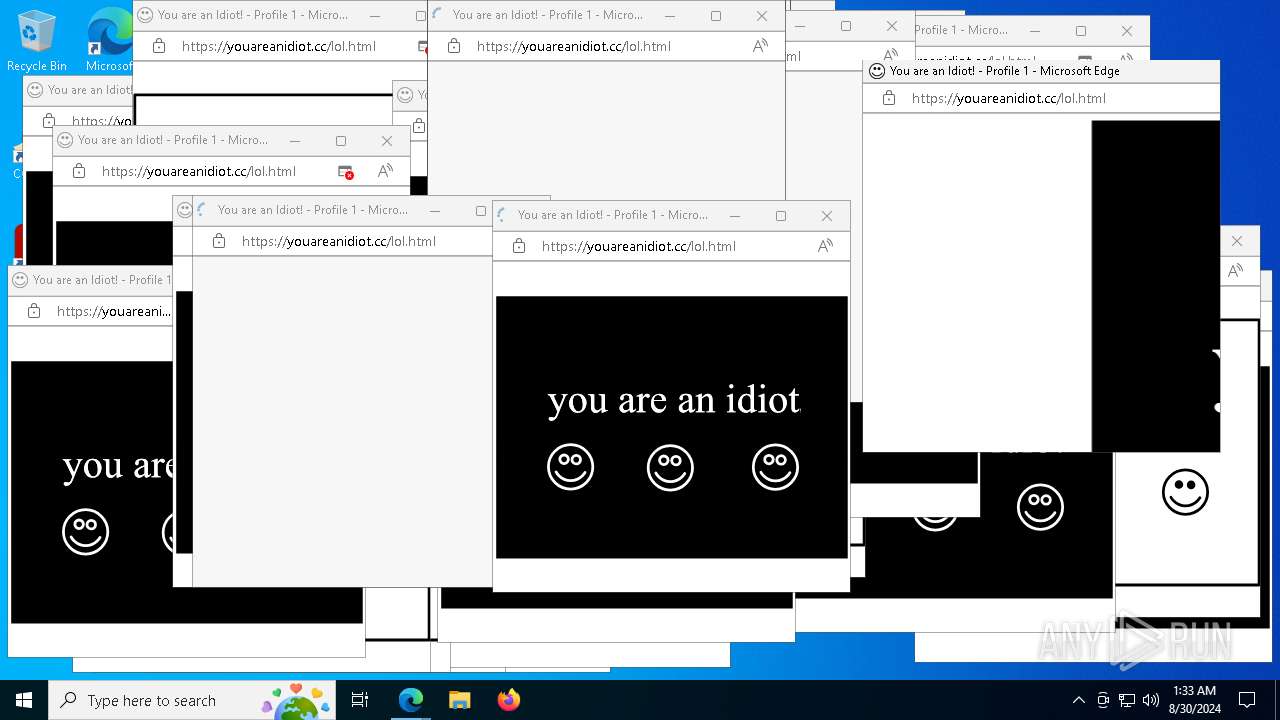Screen dimensions: 1280x720
Task: Click URL field in the top-center blank window
Action: click(573, 46)
